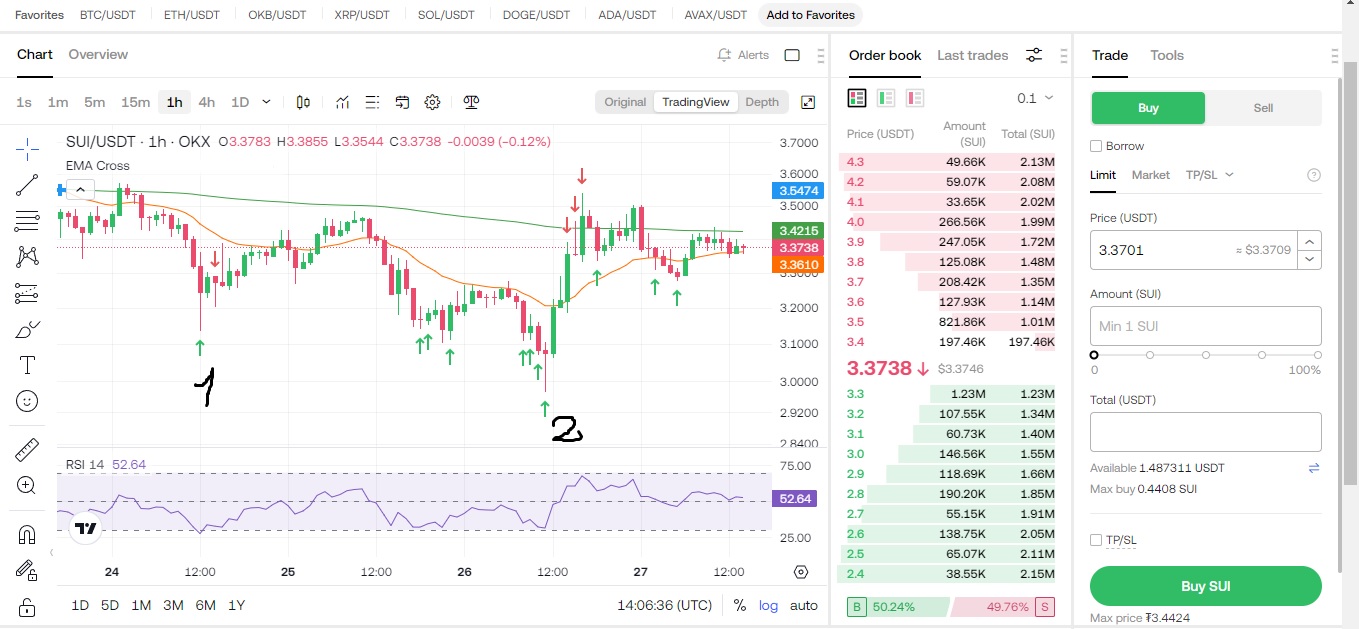
Task: Click in the Total (USDT) input field
Action: tap(1205, 432)
